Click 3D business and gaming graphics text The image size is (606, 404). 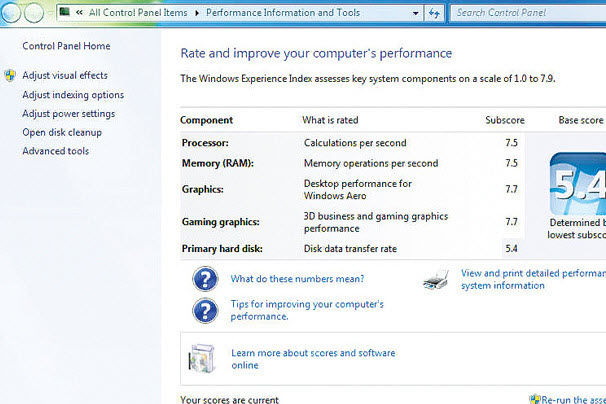coord(376,222)
